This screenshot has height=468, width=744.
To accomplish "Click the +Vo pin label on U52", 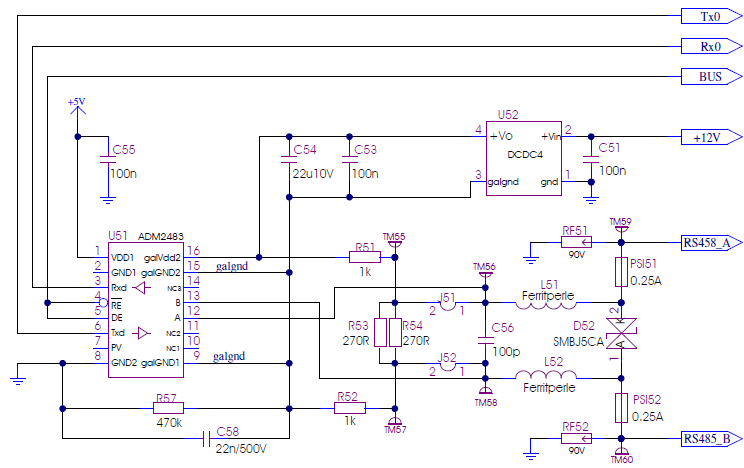I will (x=501, y=137).
